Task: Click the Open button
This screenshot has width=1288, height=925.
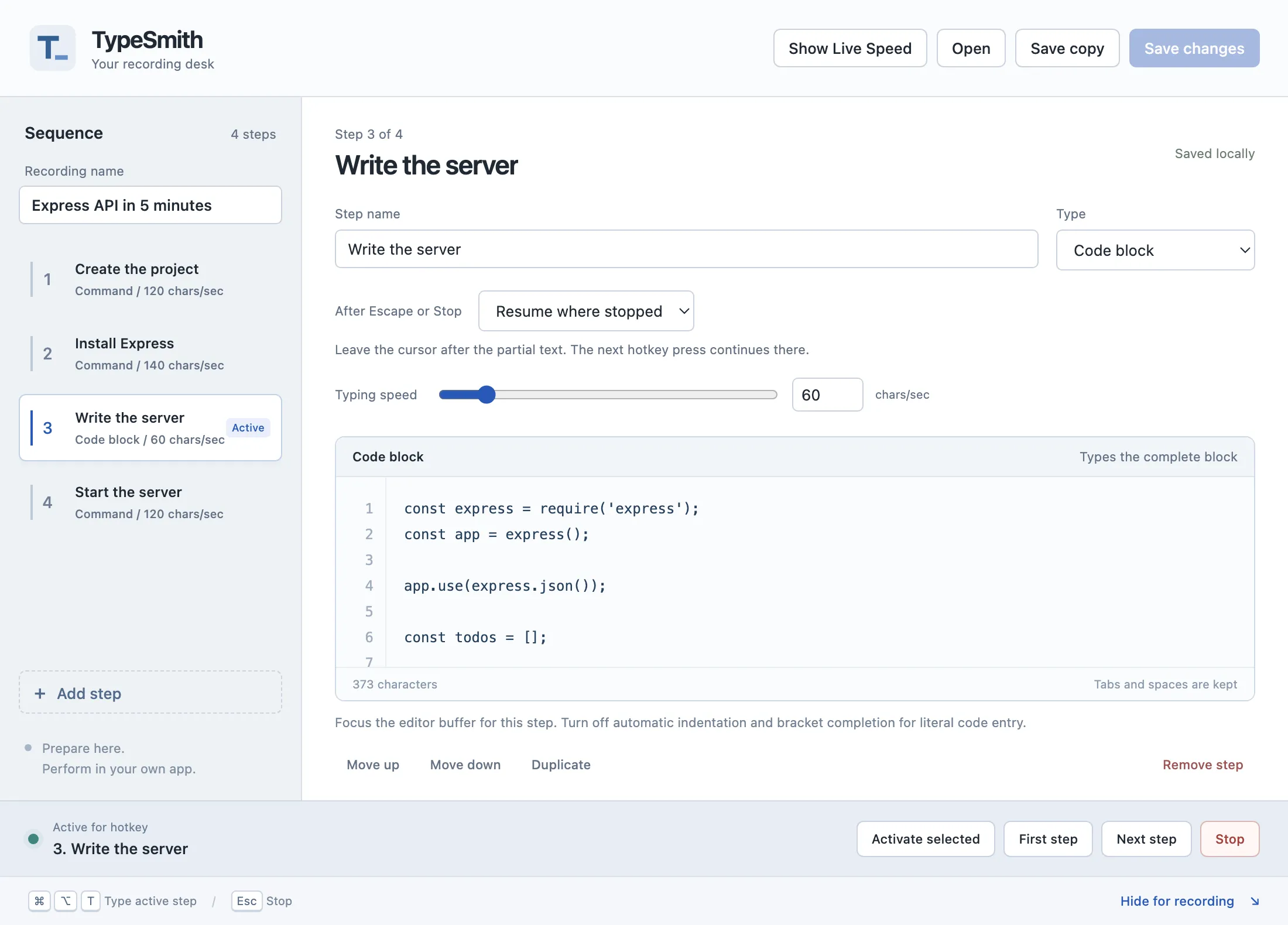Action: click(971, 48)
